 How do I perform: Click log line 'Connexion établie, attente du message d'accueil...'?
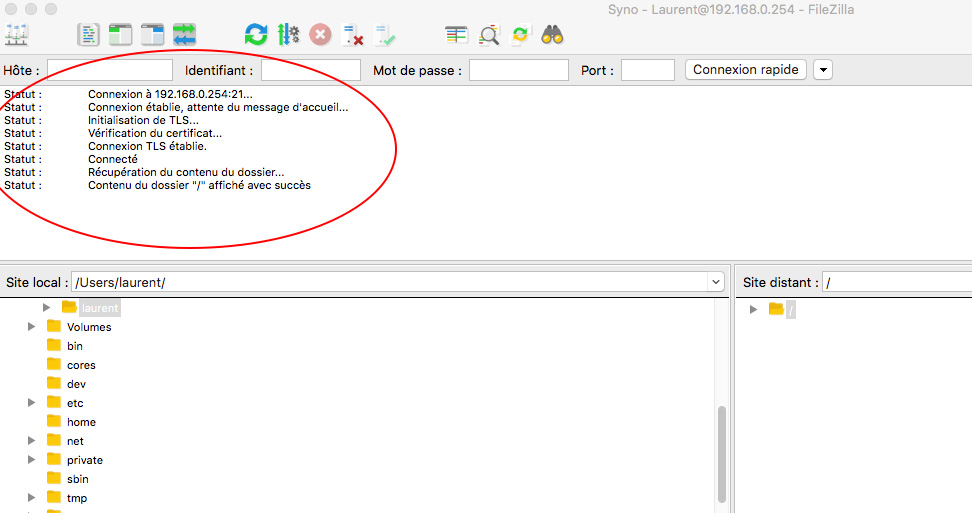coord(218,107)
